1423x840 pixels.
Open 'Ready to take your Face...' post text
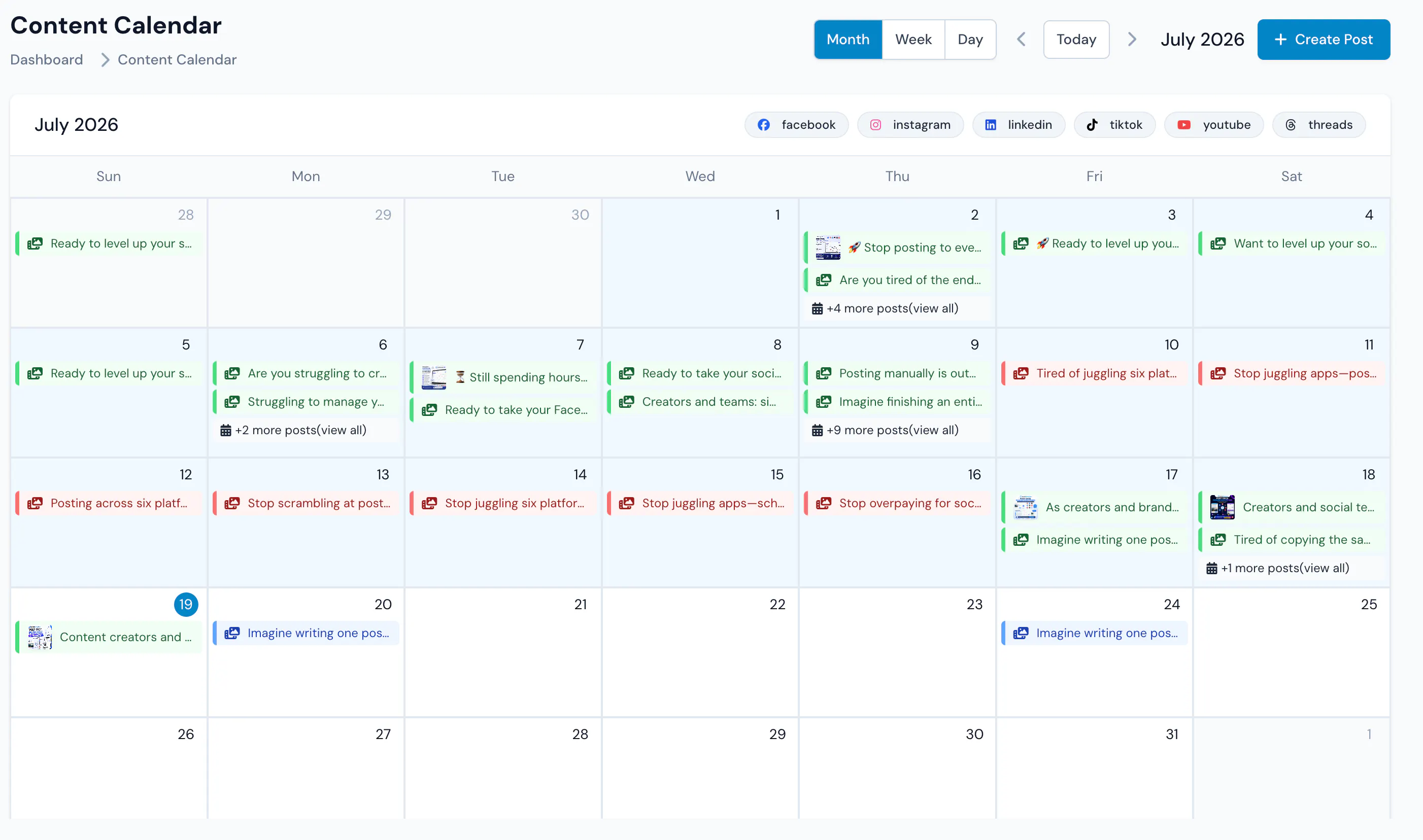pyautogui.click(x=517, y=410)
